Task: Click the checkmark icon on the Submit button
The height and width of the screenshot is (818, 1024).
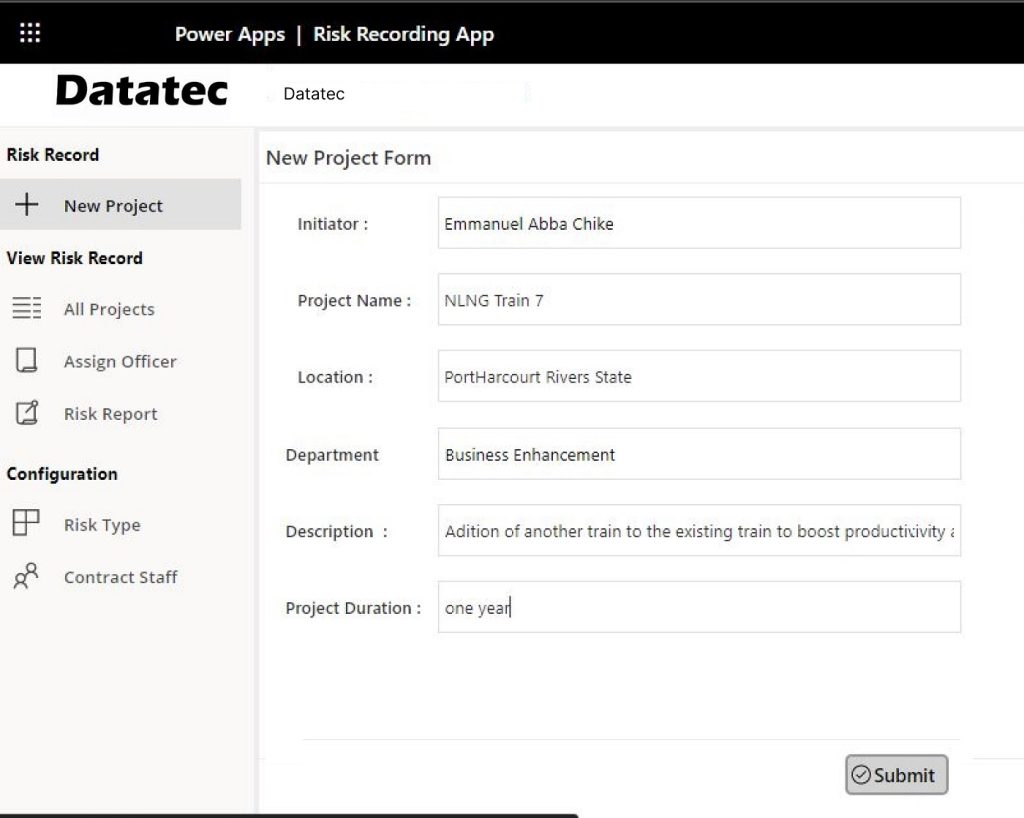Action: point(862,775)
